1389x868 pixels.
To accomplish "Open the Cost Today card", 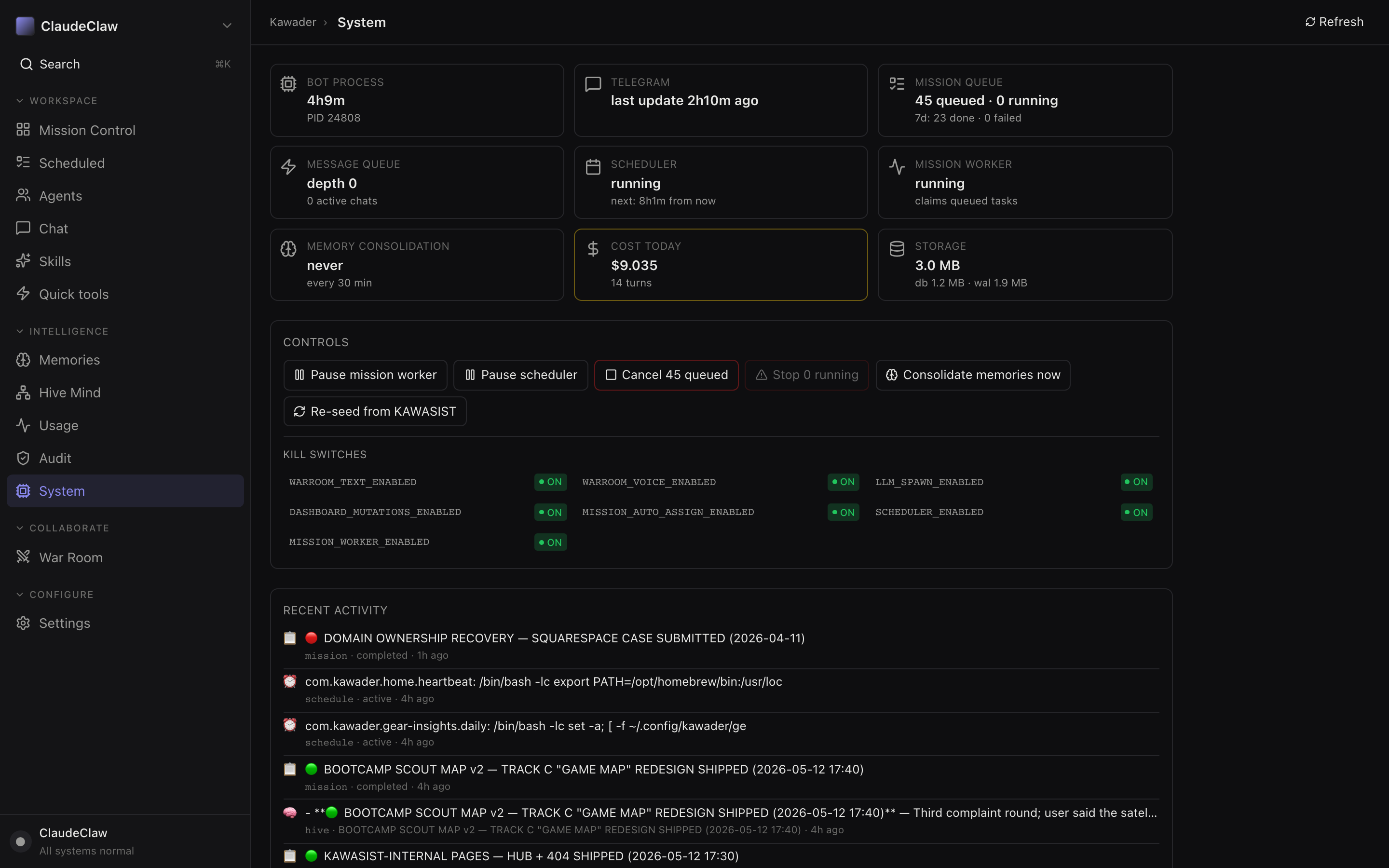I will [x=721, y=265].
